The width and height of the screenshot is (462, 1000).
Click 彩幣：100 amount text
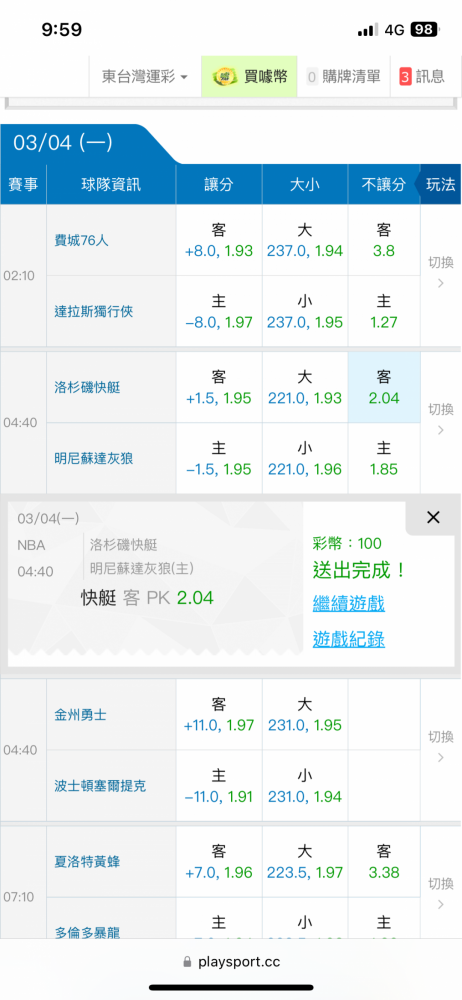coord(347,543)
